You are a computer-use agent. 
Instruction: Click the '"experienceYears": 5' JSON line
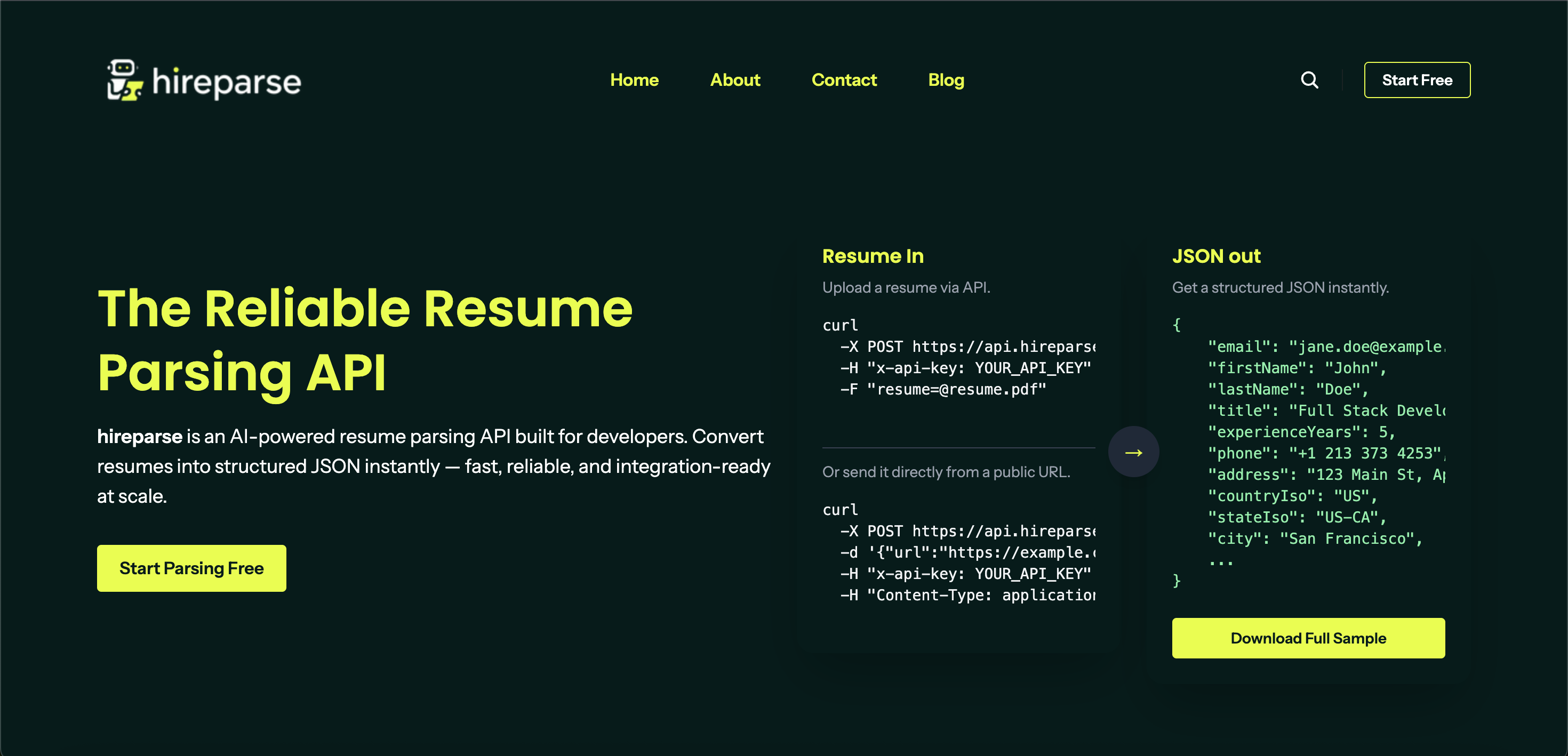(1301, 432)
